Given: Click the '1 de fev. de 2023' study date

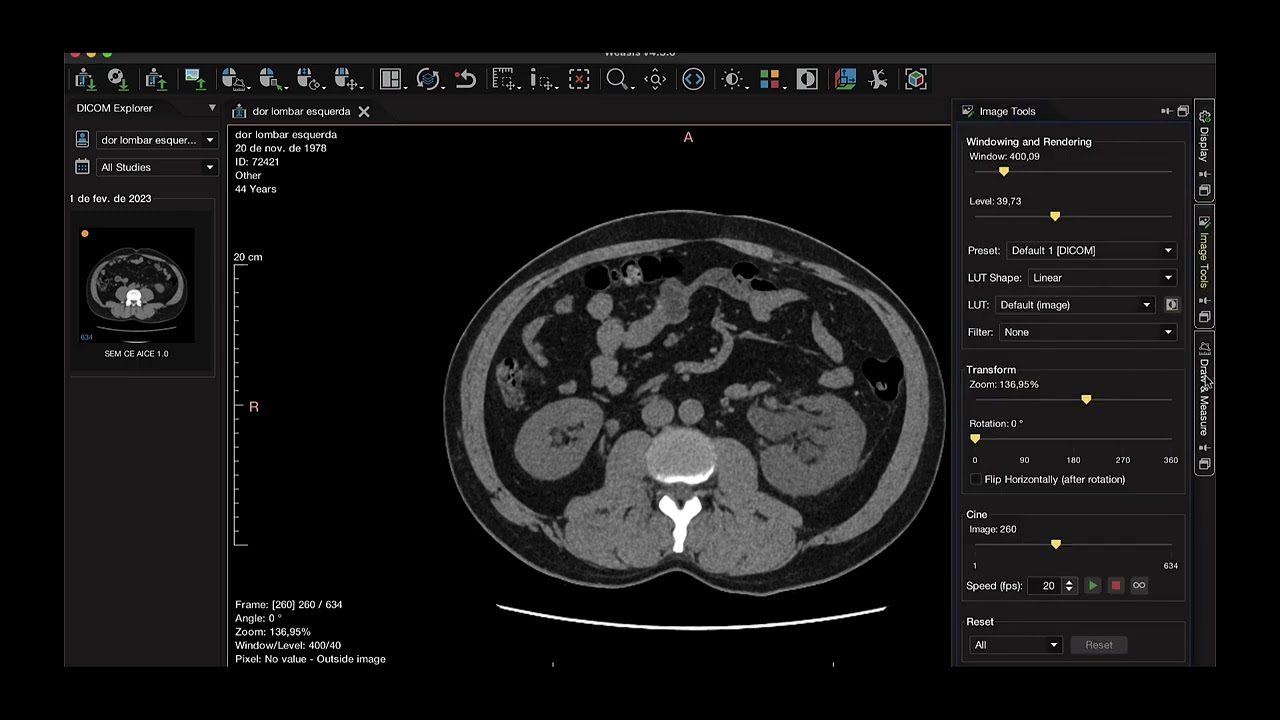Looking at the screenshot, I should [111, 199].
